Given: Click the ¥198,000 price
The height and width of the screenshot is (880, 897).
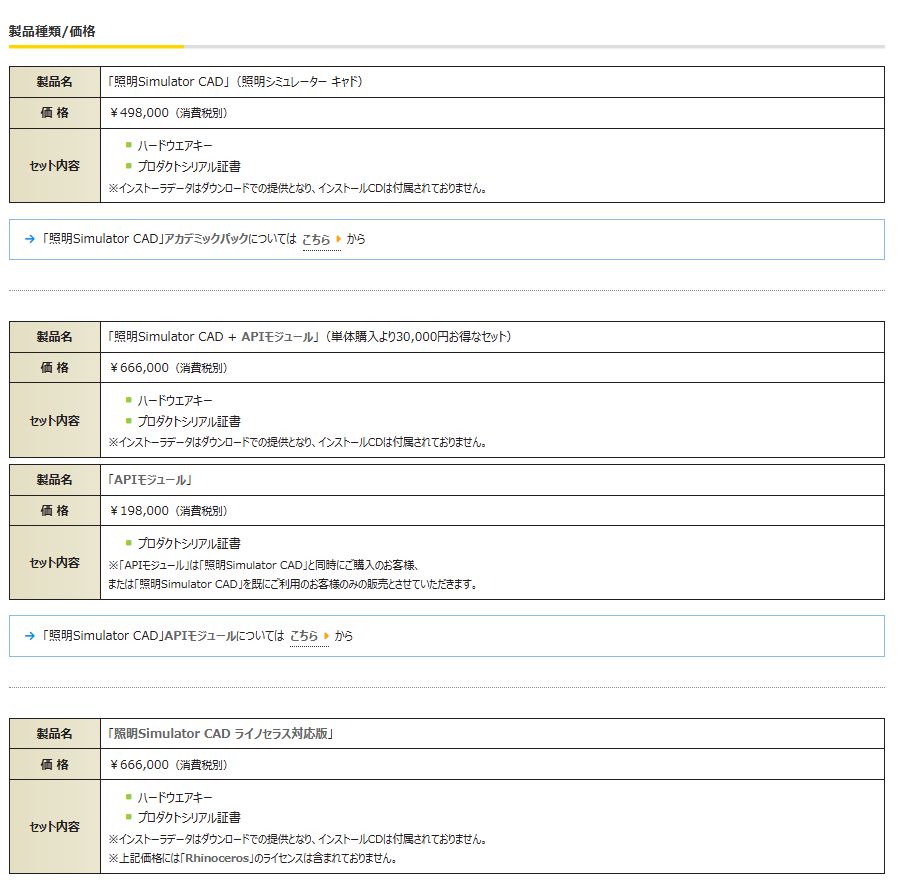Looking at the screenshot, I should pyautogui.click(x=139, y=511).
